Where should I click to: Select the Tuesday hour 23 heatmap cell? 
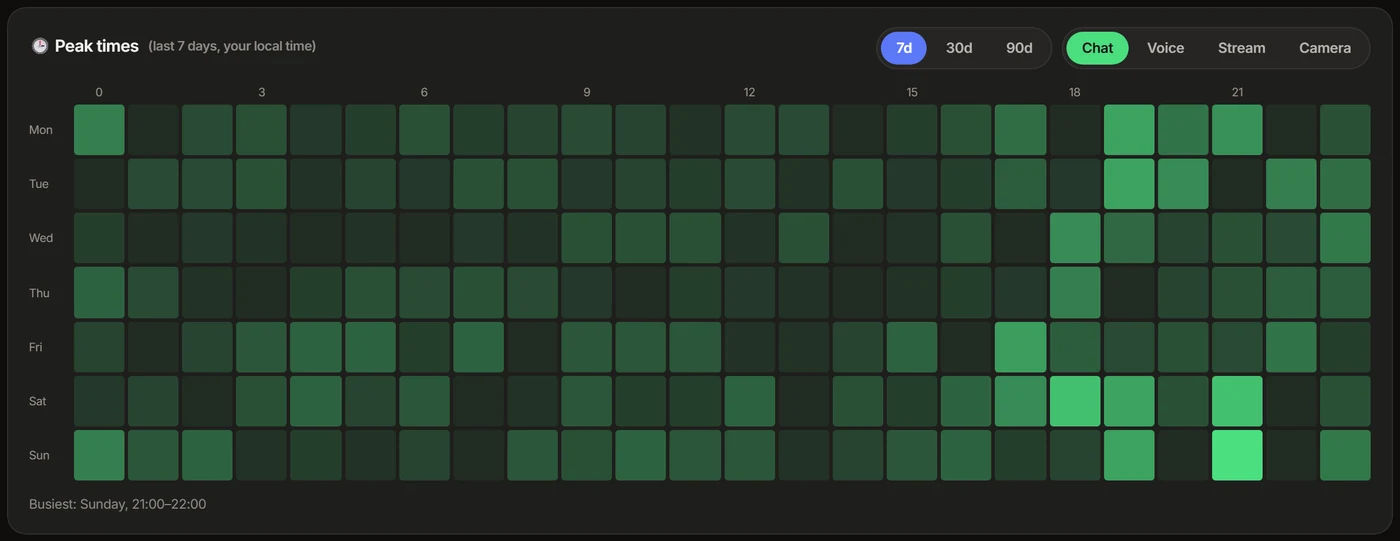pos(1345,184)
